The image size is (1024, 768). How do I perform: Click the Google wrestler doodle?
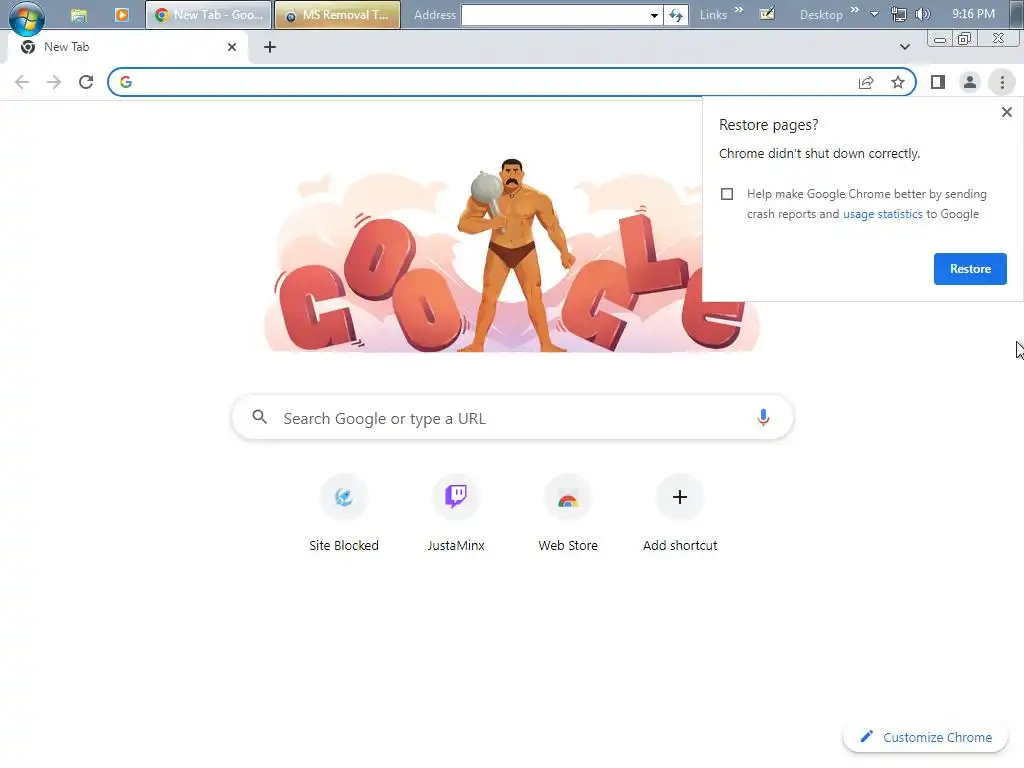click(x=511, y=256)
